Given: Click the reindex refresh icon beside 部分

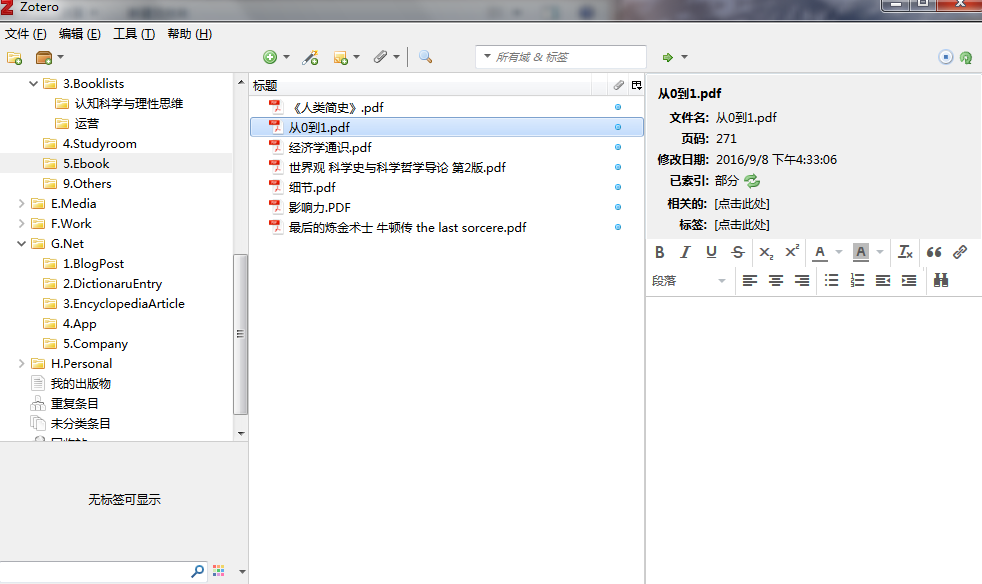Looking at the screenshot, I should tap(752, 181).
